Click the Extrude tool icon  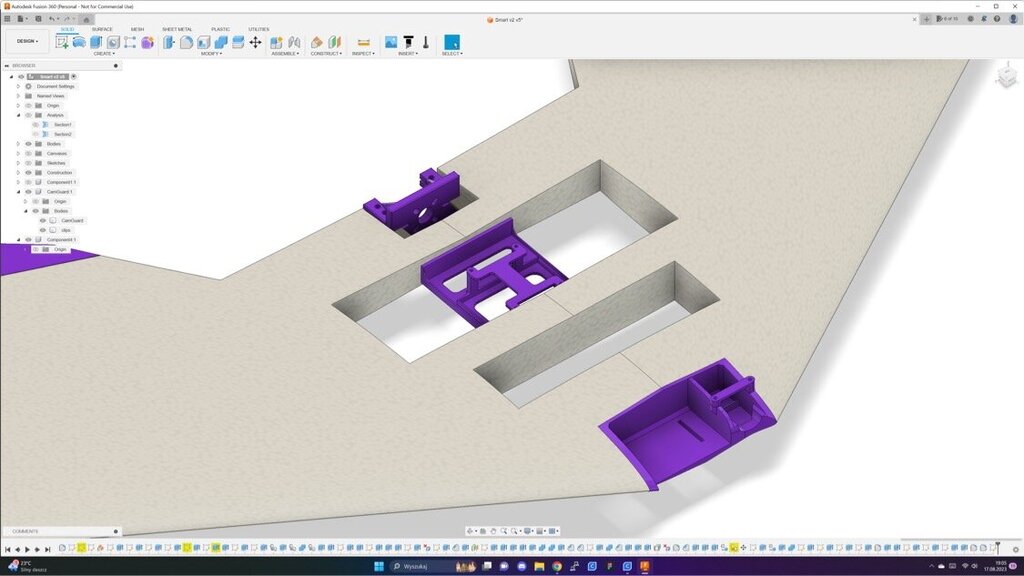pyautogui.click(x=96, y=42)
